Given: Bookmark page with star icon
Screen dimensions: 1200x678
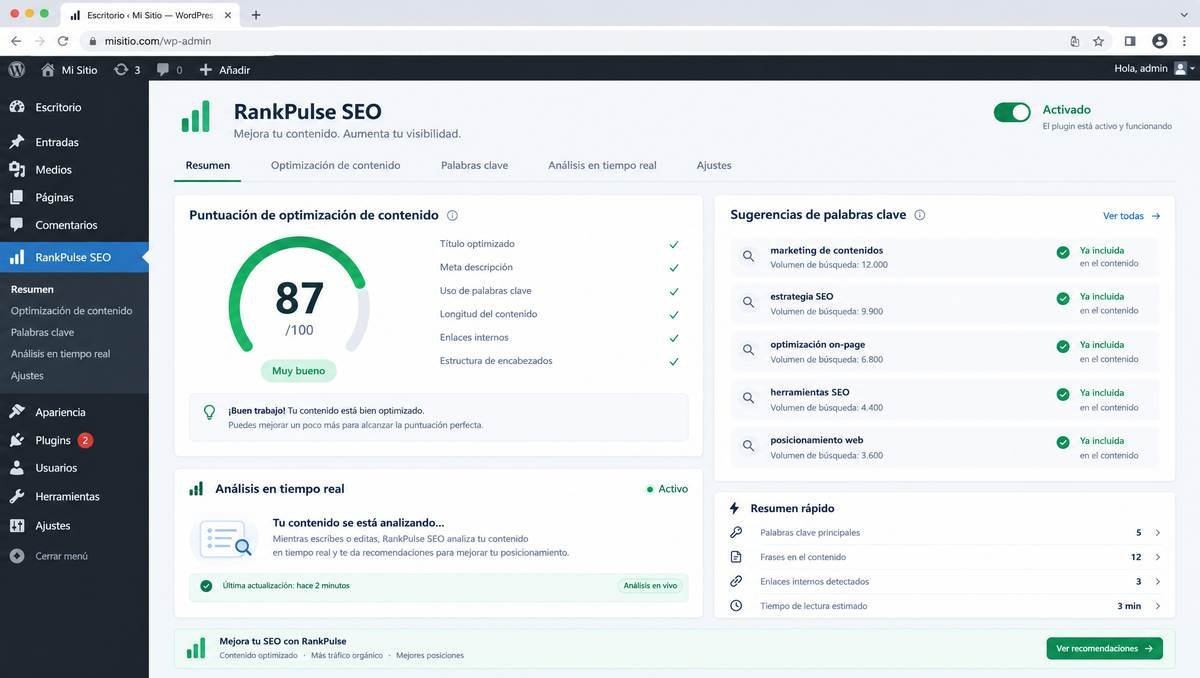Looking at the screenshot, I should tap(1098, 41).
